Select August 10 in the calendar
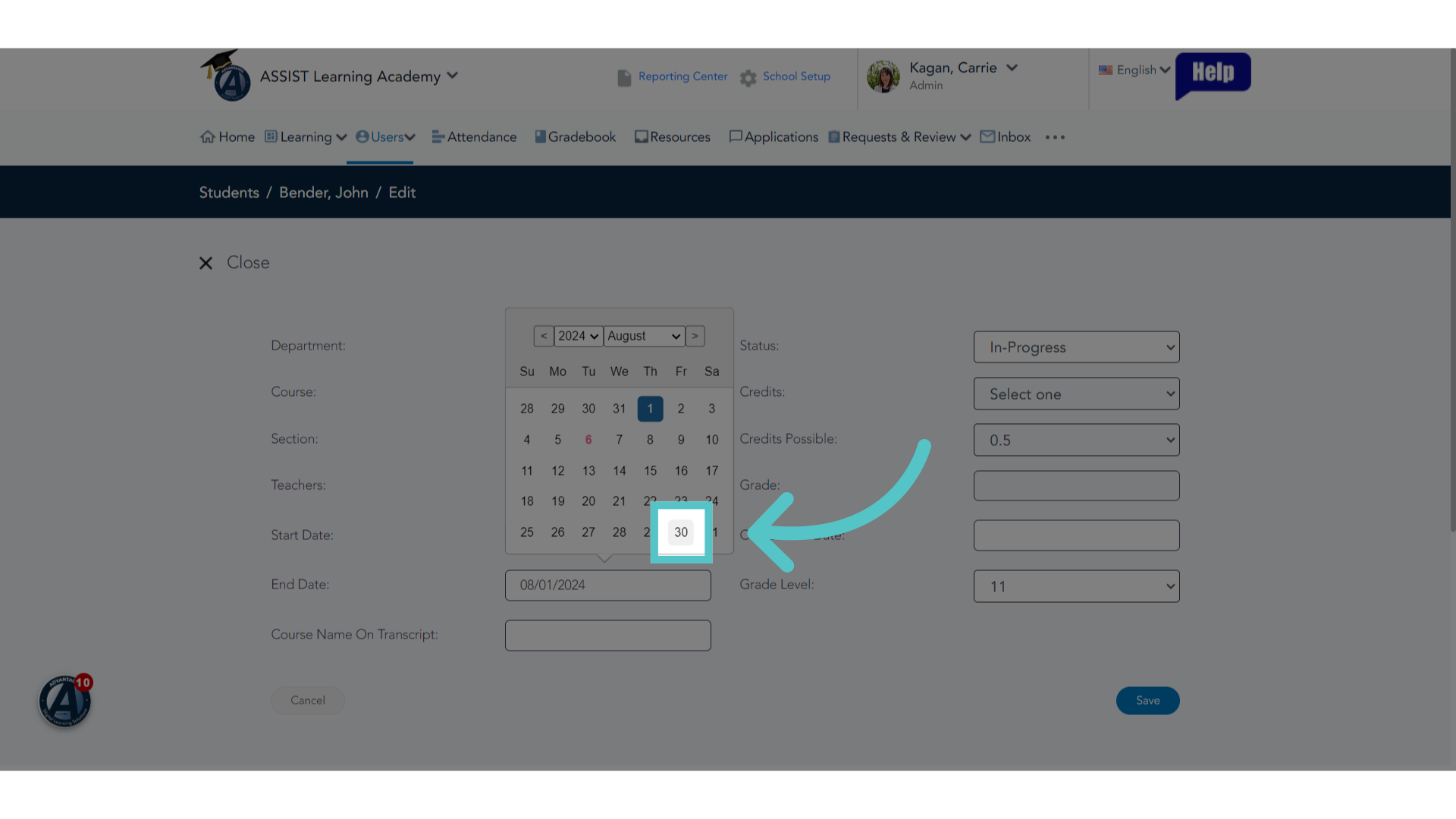This screenshot has height=819, width=1456. point(711,440)
